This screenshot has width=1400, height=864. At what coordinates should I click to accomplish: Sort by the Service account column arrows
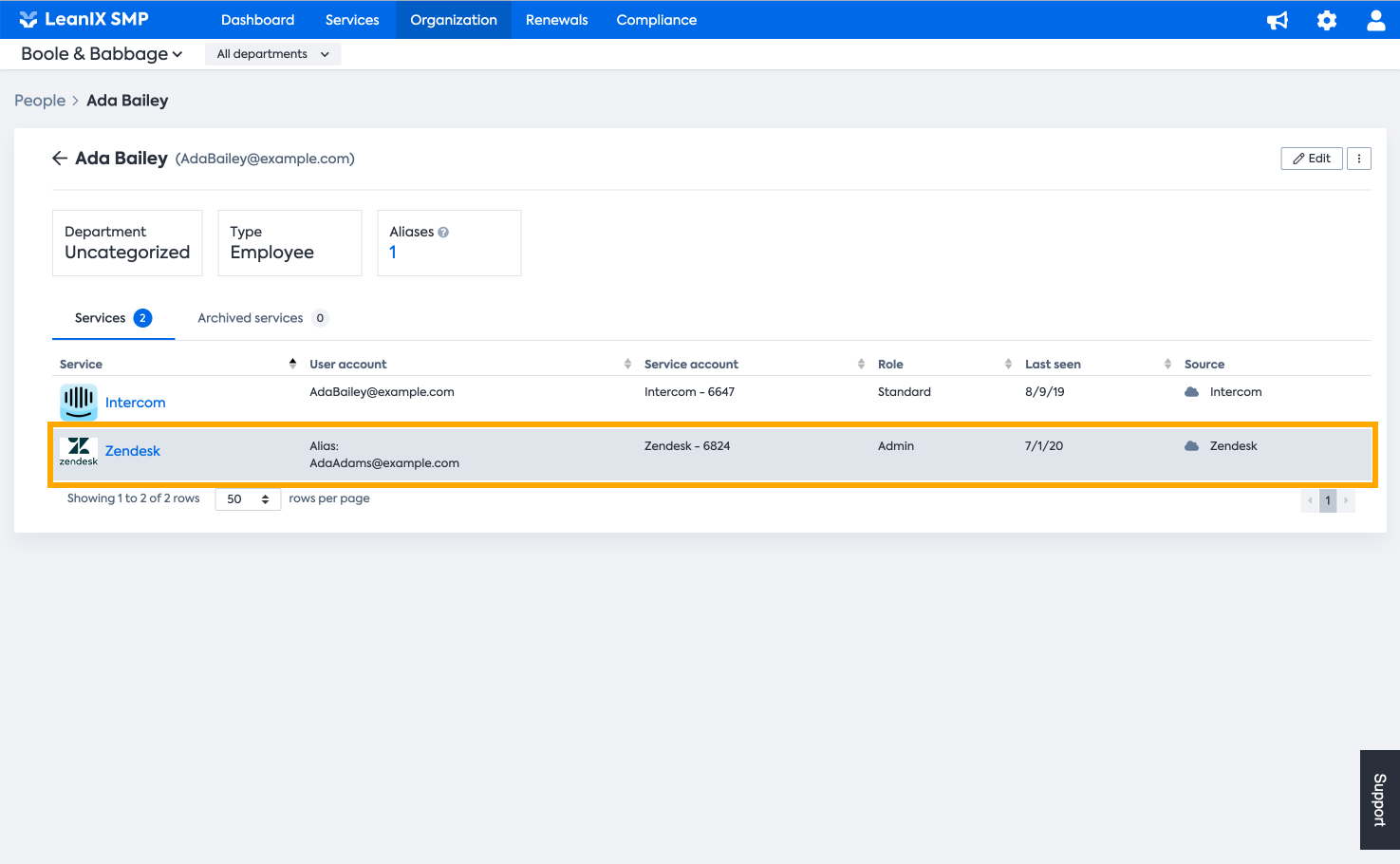861,364
